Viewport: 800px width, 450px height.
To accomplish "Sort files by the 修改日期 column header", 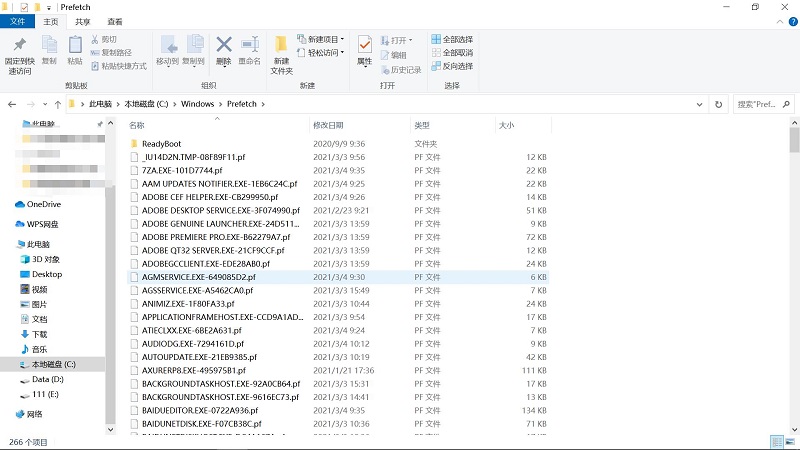I will point(328,125).
